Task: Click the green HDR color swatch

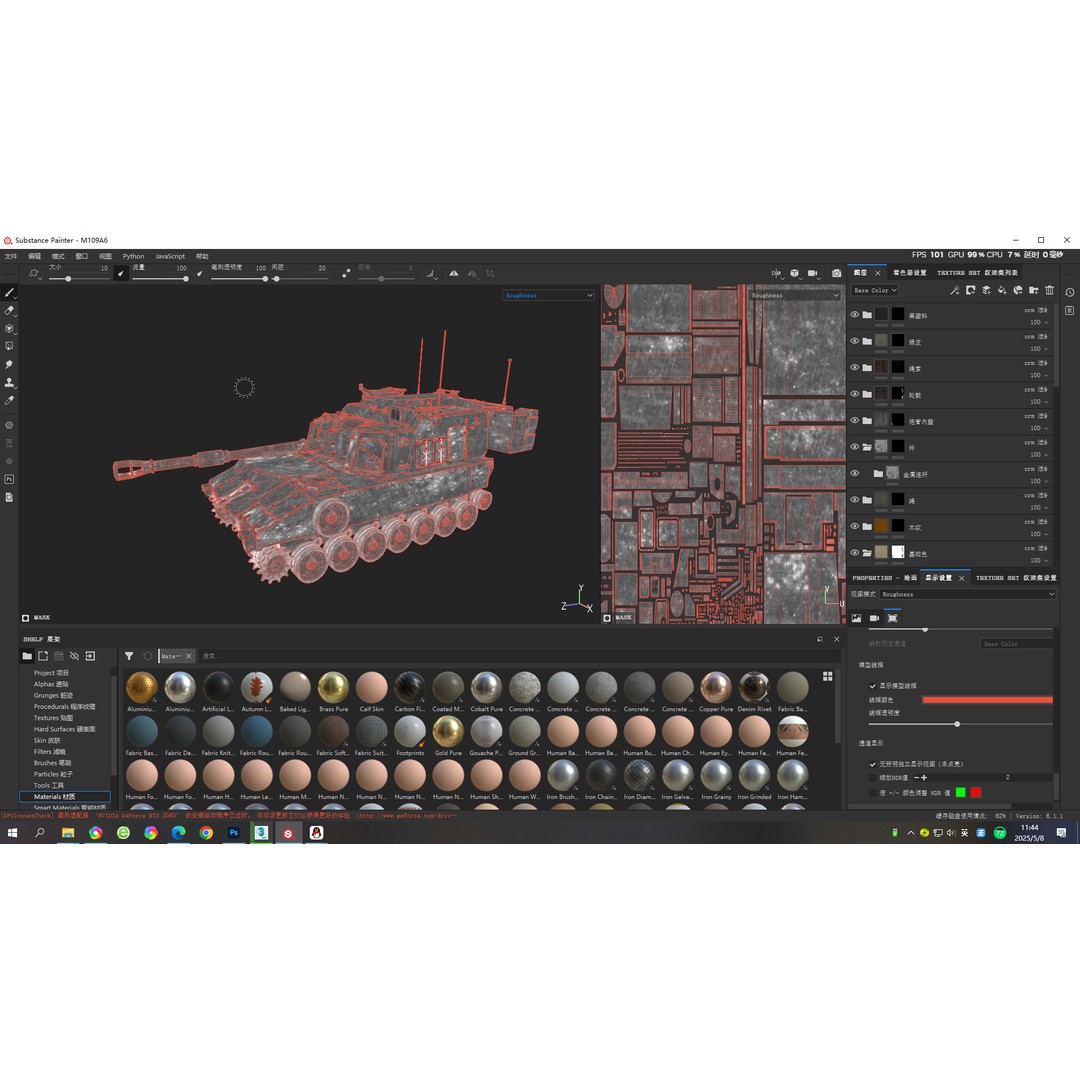Action: coord(961,793)
